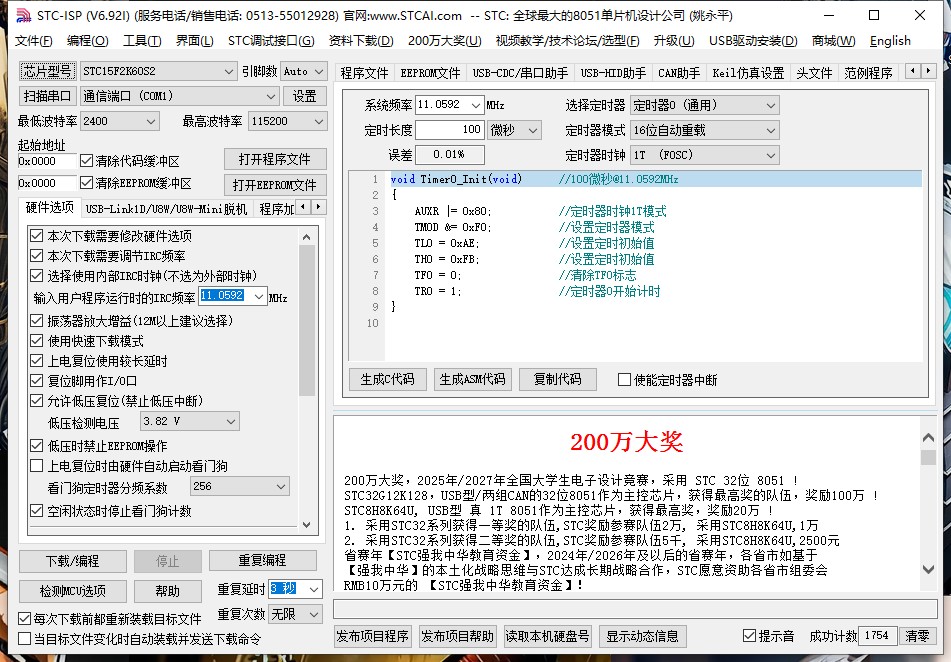Screen dimensions: 951x662
Task: Click the STC-ISP app icon in title bar
Action: (23, 15)
